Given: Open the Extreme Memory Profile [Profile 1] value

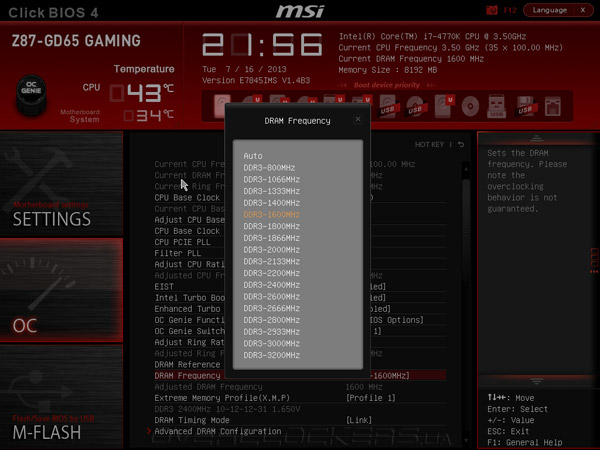Looking at the screenshot, I should (x=370, y=398).
